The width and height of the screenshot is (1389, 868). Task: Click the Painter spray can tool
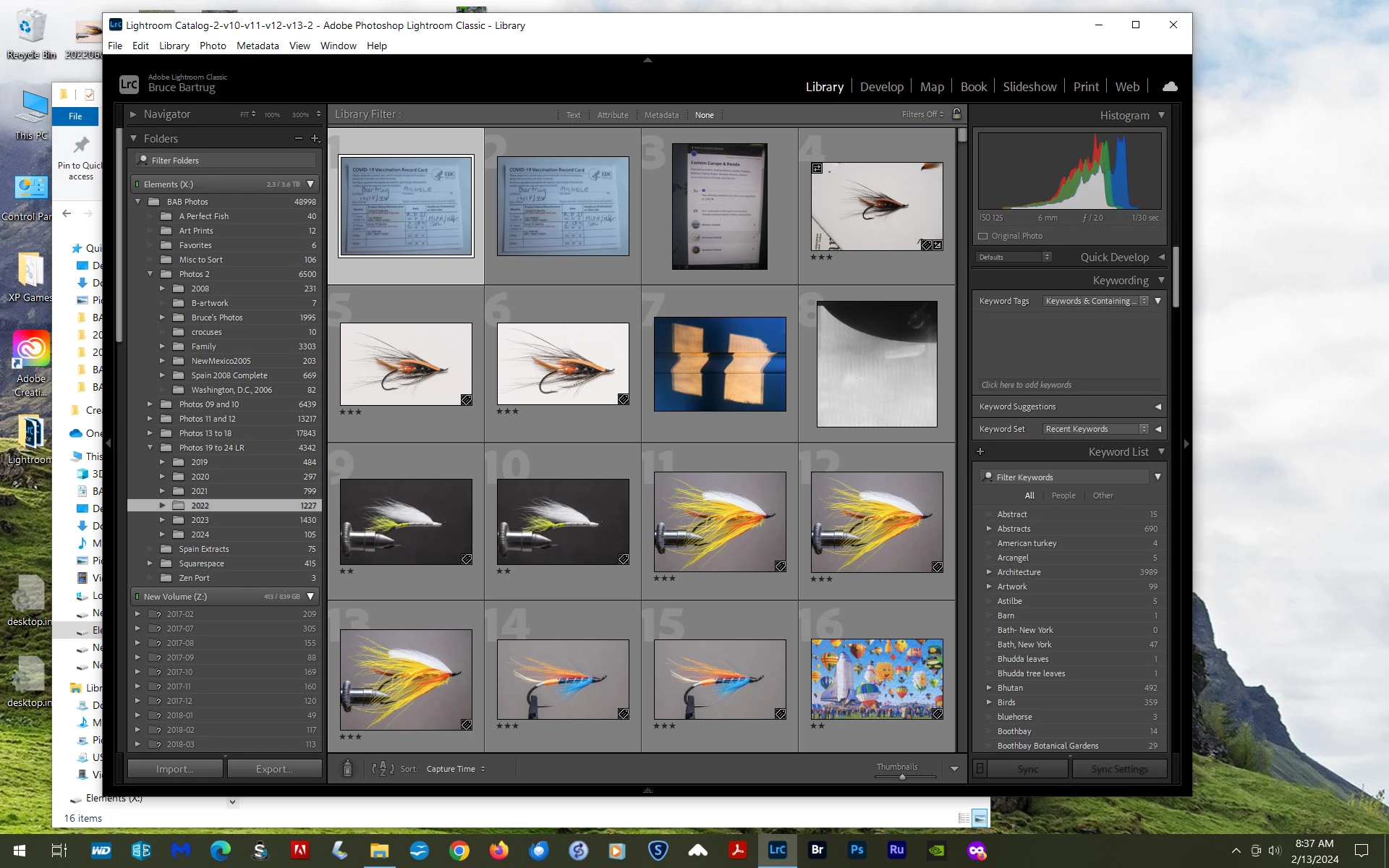pyautogui.click(x=347, y=769)
